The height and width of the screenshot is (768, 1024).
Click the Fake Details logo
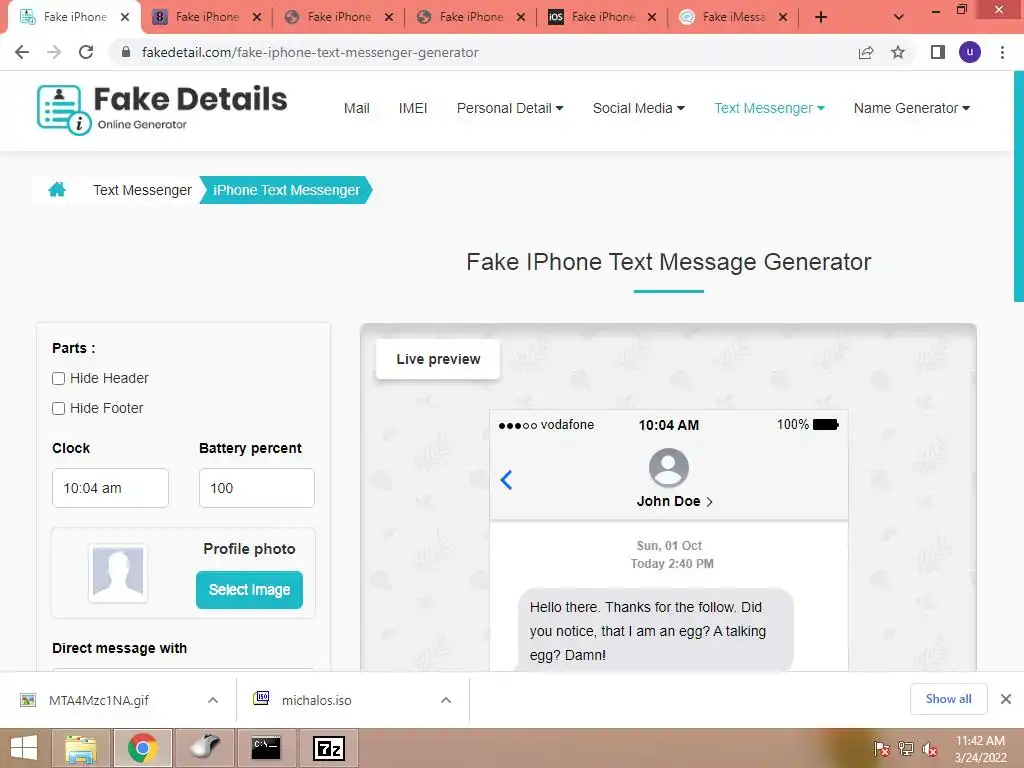[162, 109]
